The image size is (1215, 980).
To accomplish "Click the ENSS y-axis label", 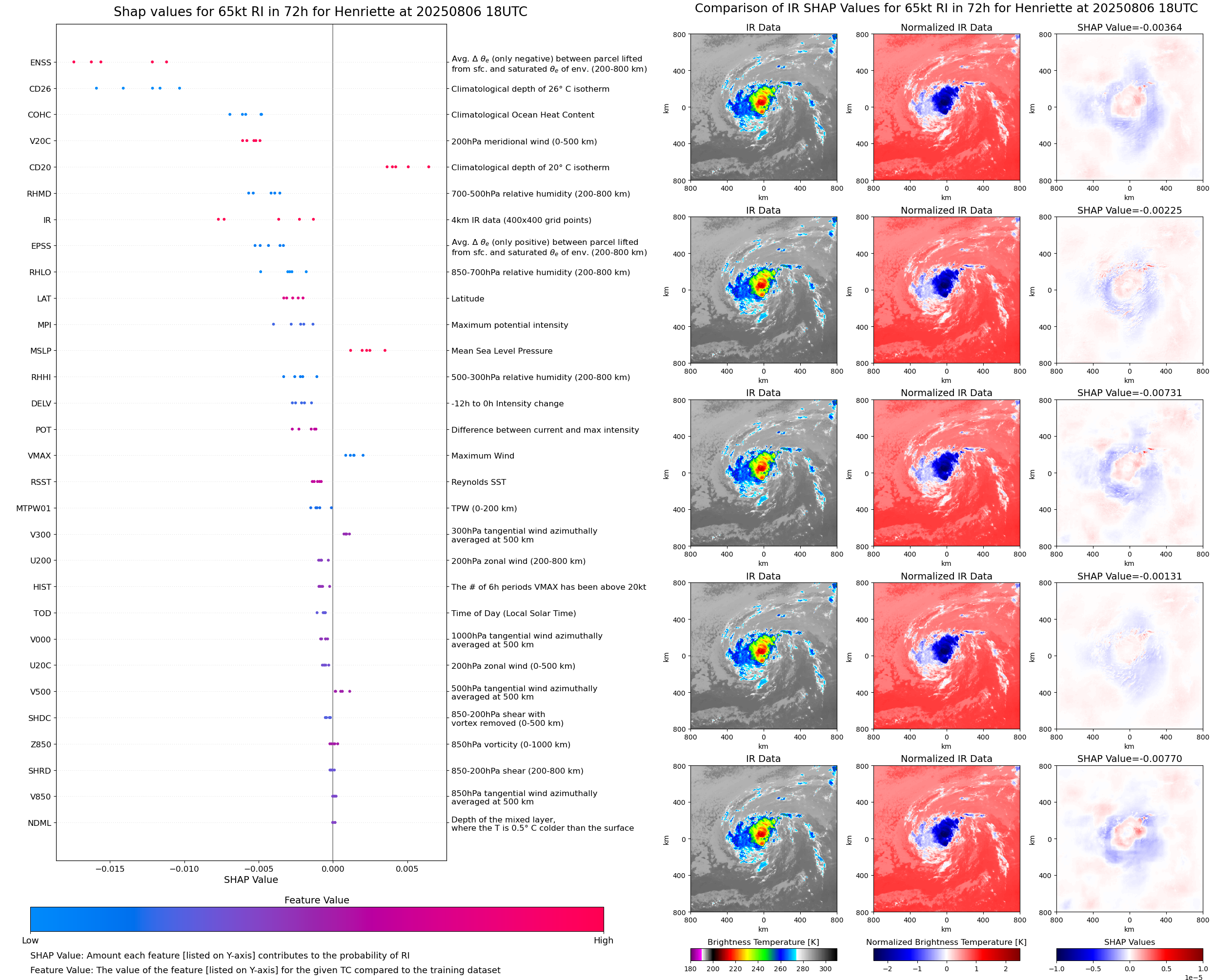I will [x=40, y=62].
